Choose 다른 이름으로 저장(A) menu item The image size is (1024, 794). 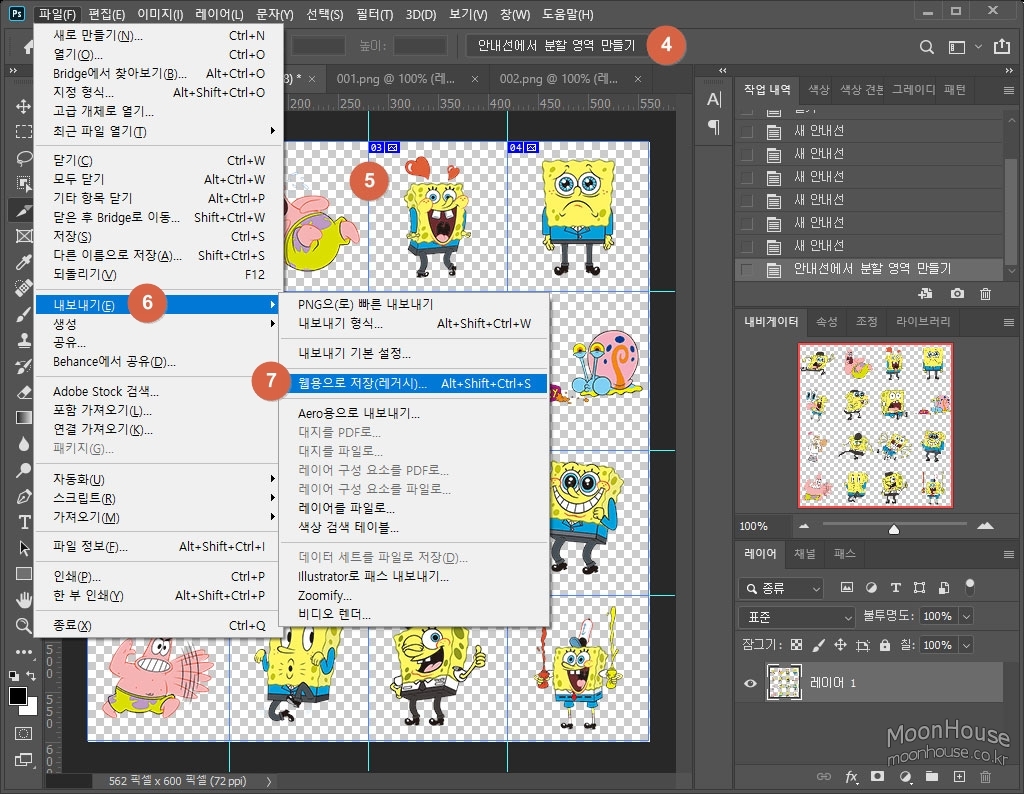click(x=159, y=255)
